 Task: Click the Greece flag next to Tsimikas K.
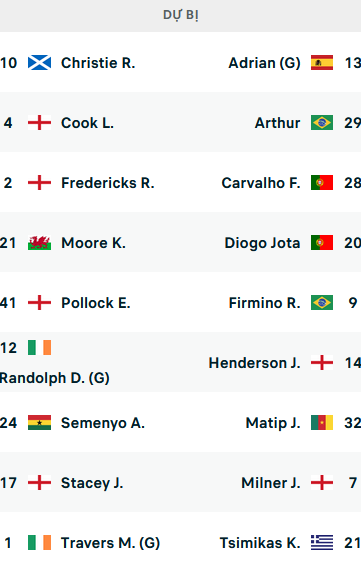pos(322,543)
